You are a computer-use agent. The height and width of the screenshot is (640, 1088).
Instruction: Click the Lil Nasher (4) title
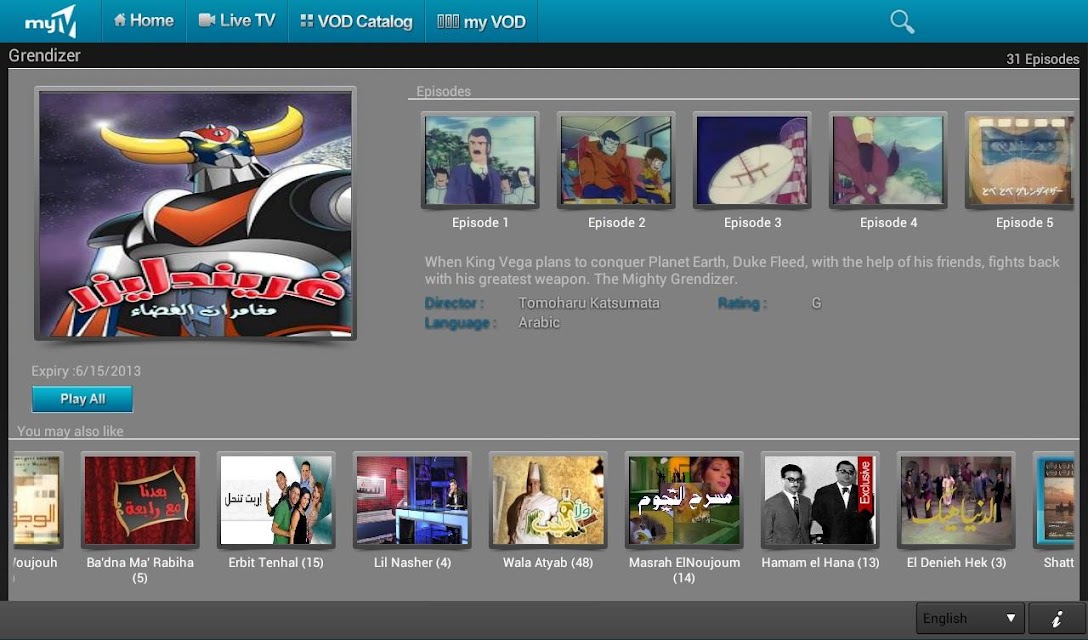(x=412, y=563)
